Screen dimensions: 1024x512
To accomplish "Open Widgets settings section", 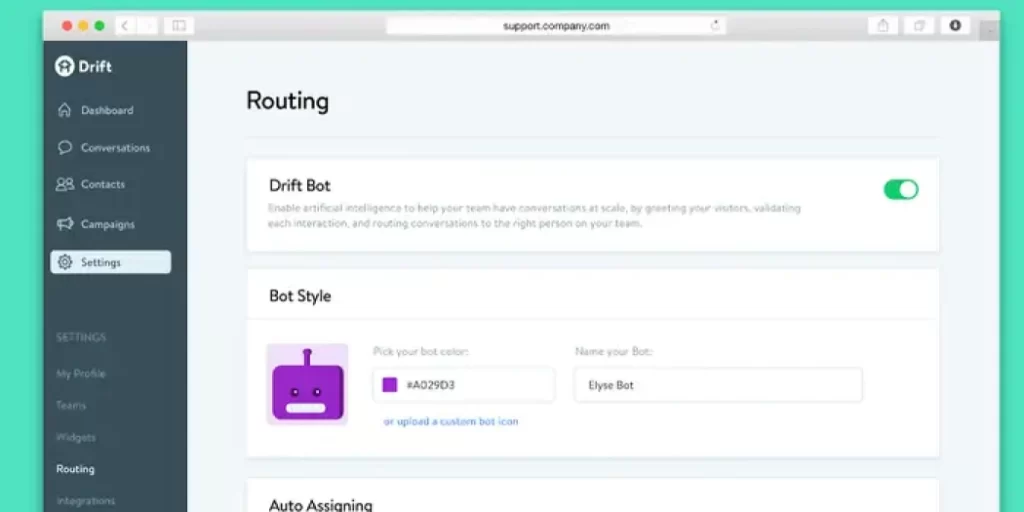I will [x=76, y=437].
